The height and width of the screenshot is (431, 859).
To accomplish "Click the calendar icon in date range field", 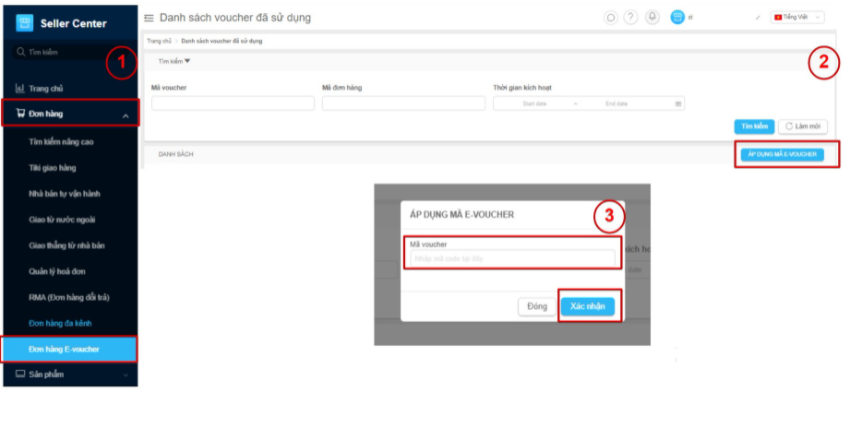I will 678,103.
